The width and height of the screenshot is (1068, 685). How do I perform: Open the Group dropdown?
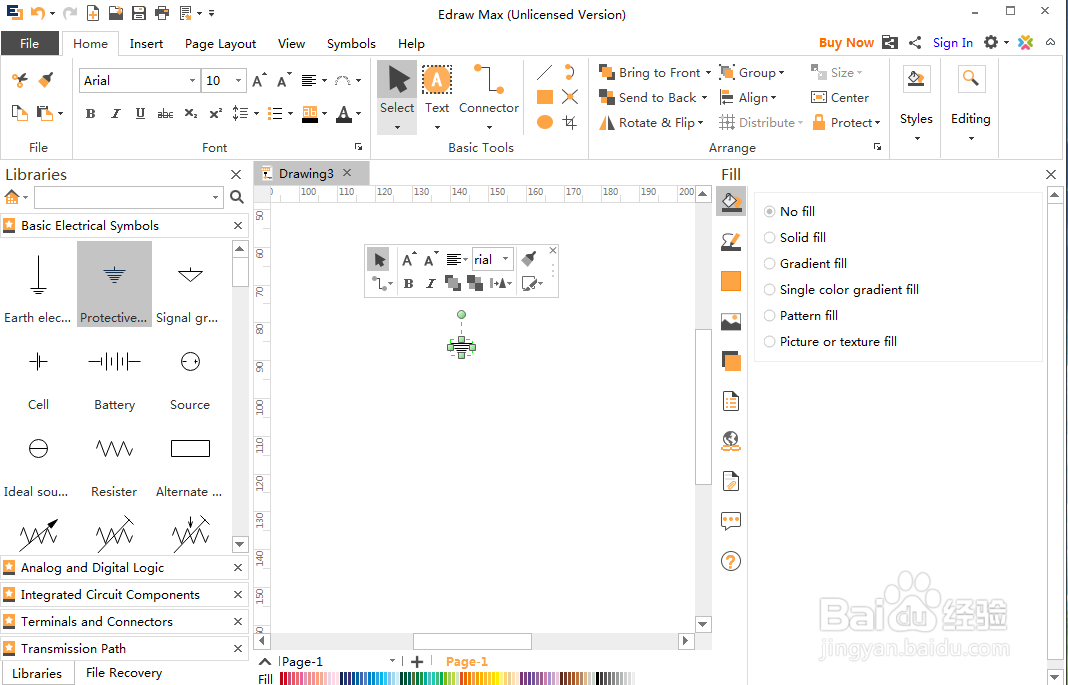[x=752, y=72]
